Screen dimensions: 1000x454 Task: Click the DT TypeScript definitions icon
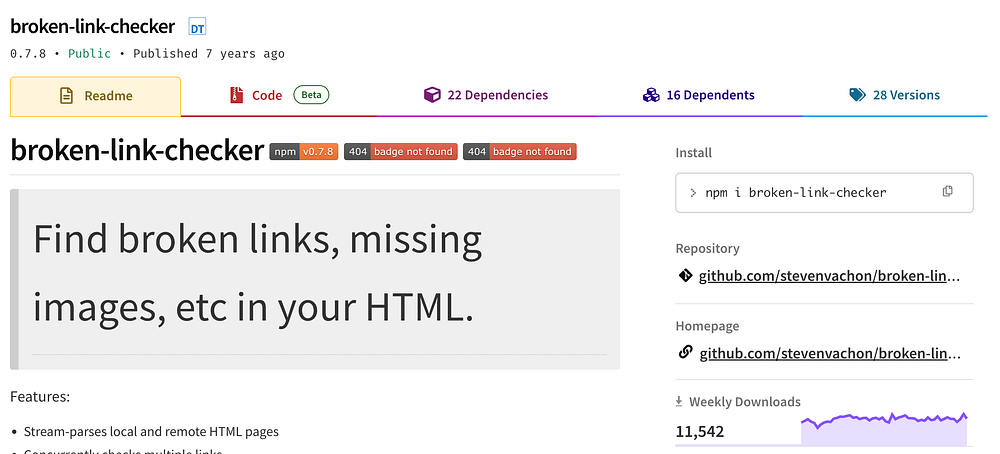(x=198, y=27)
